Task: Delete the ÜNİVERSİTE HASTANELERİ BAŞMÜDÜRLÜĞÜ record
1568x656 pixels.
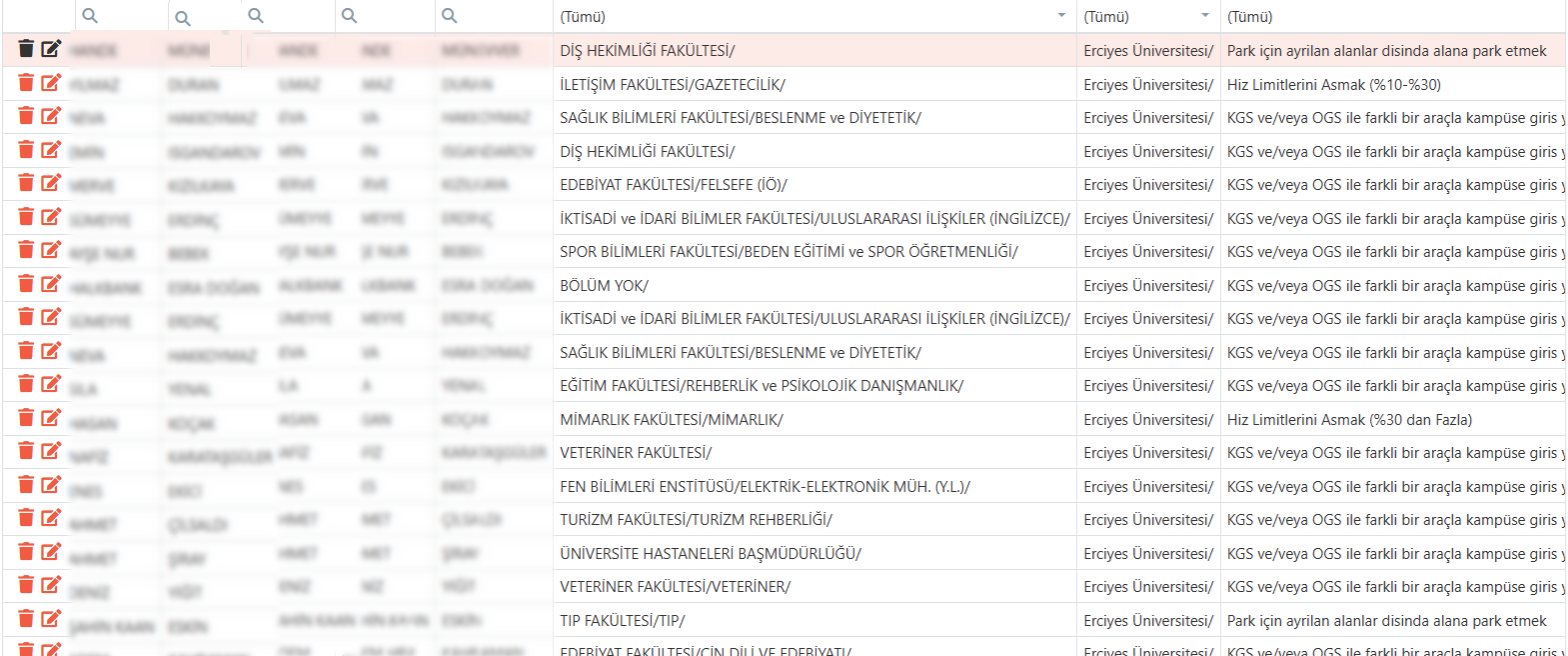Action: [x=26, y=552]
